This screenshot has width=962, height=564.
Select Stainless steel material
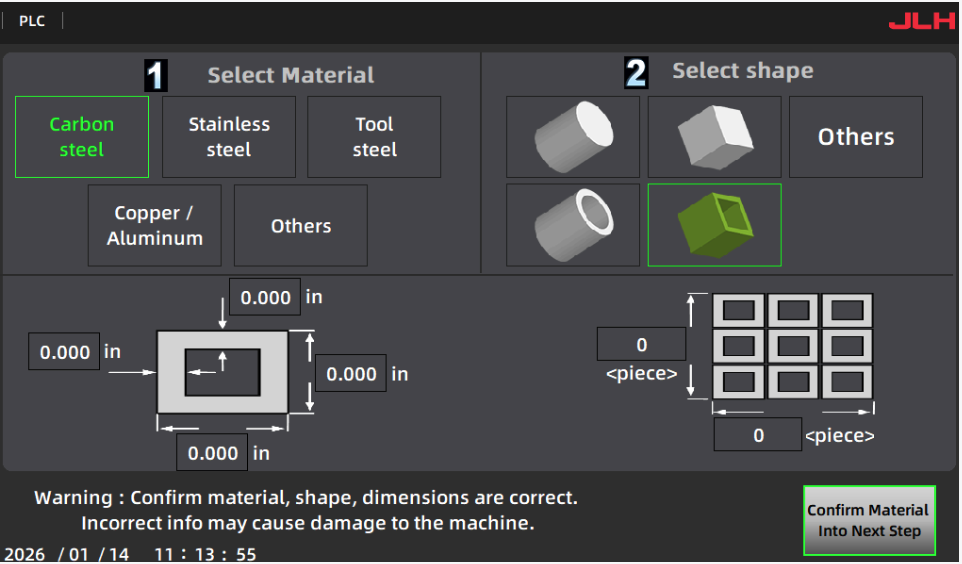pyautogui.click(x=229, y=137)
